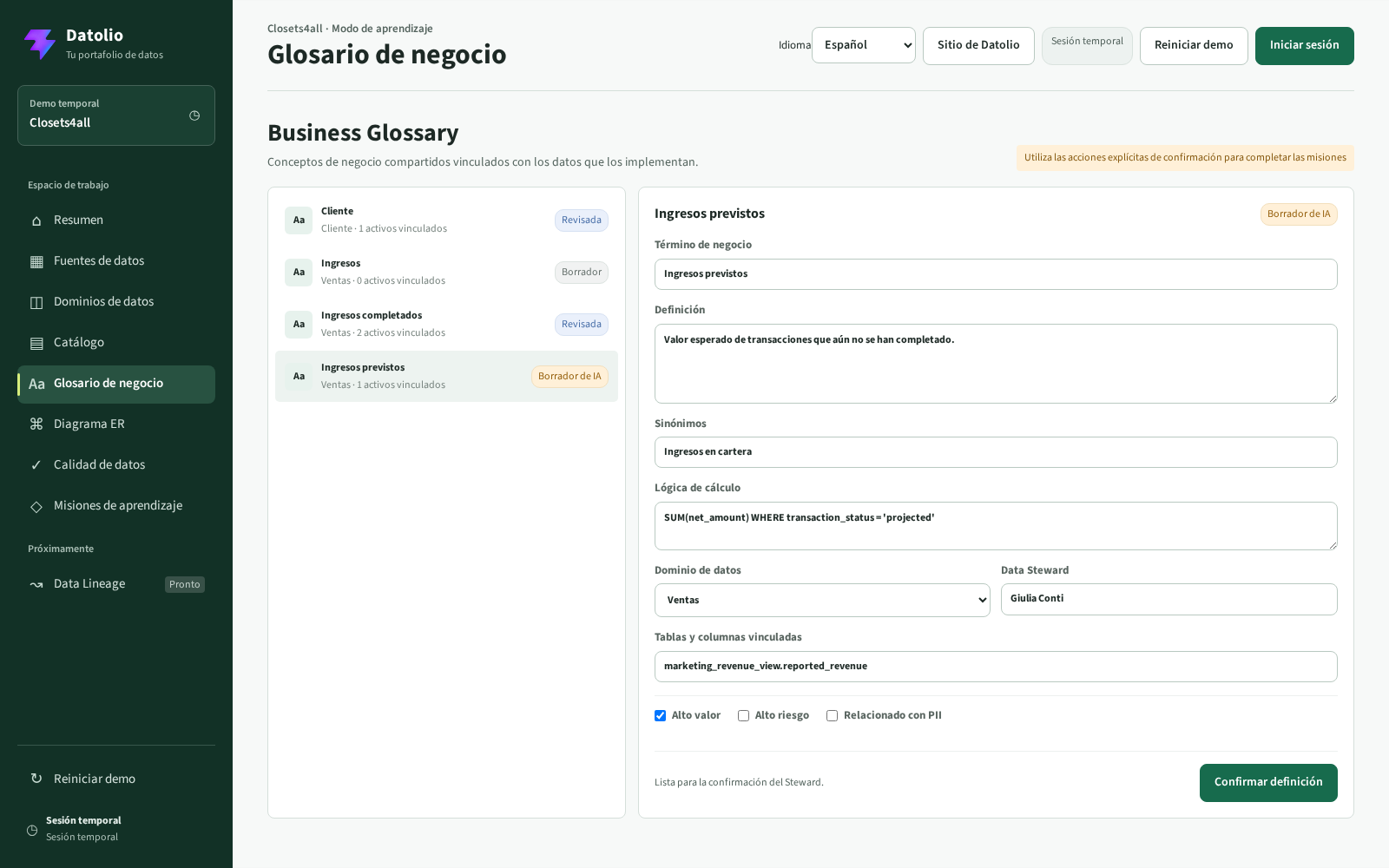Select the Ingresos glossary term
This screenshot has height=868, width=1389.
tap(446, 273)
